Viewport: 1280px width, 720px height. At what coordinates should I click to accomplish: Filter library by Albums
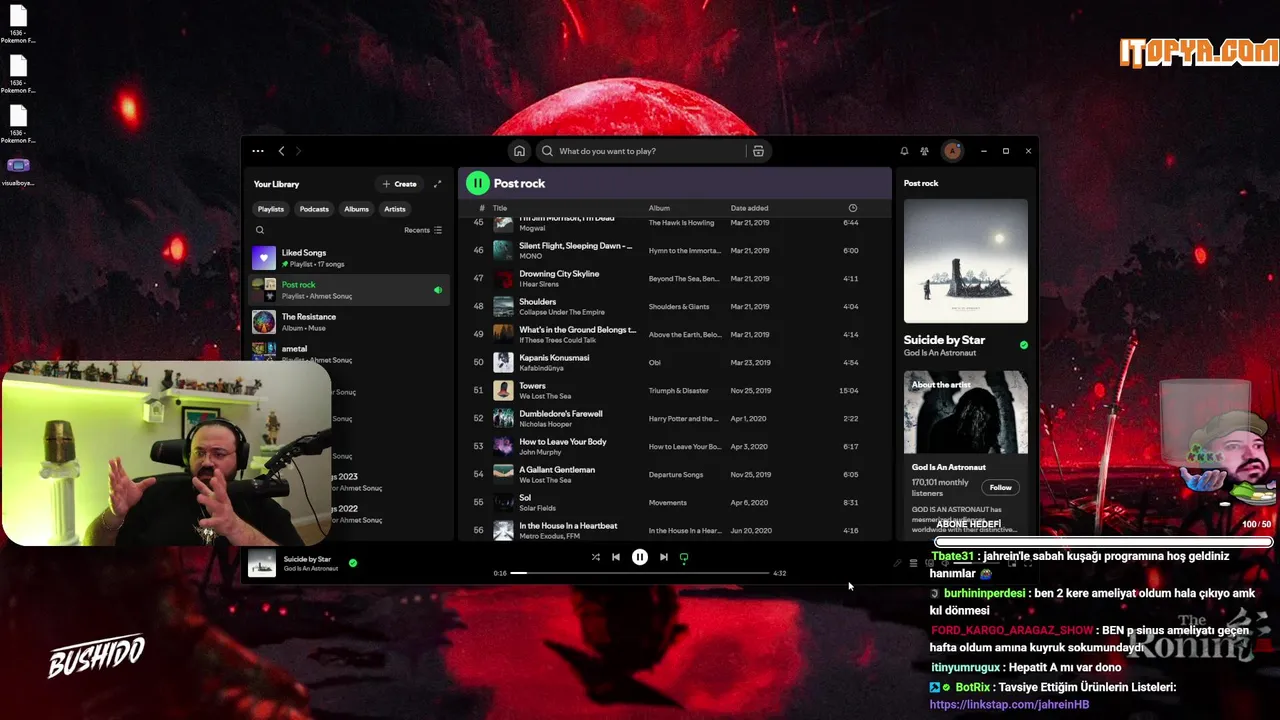click(357, 209)
